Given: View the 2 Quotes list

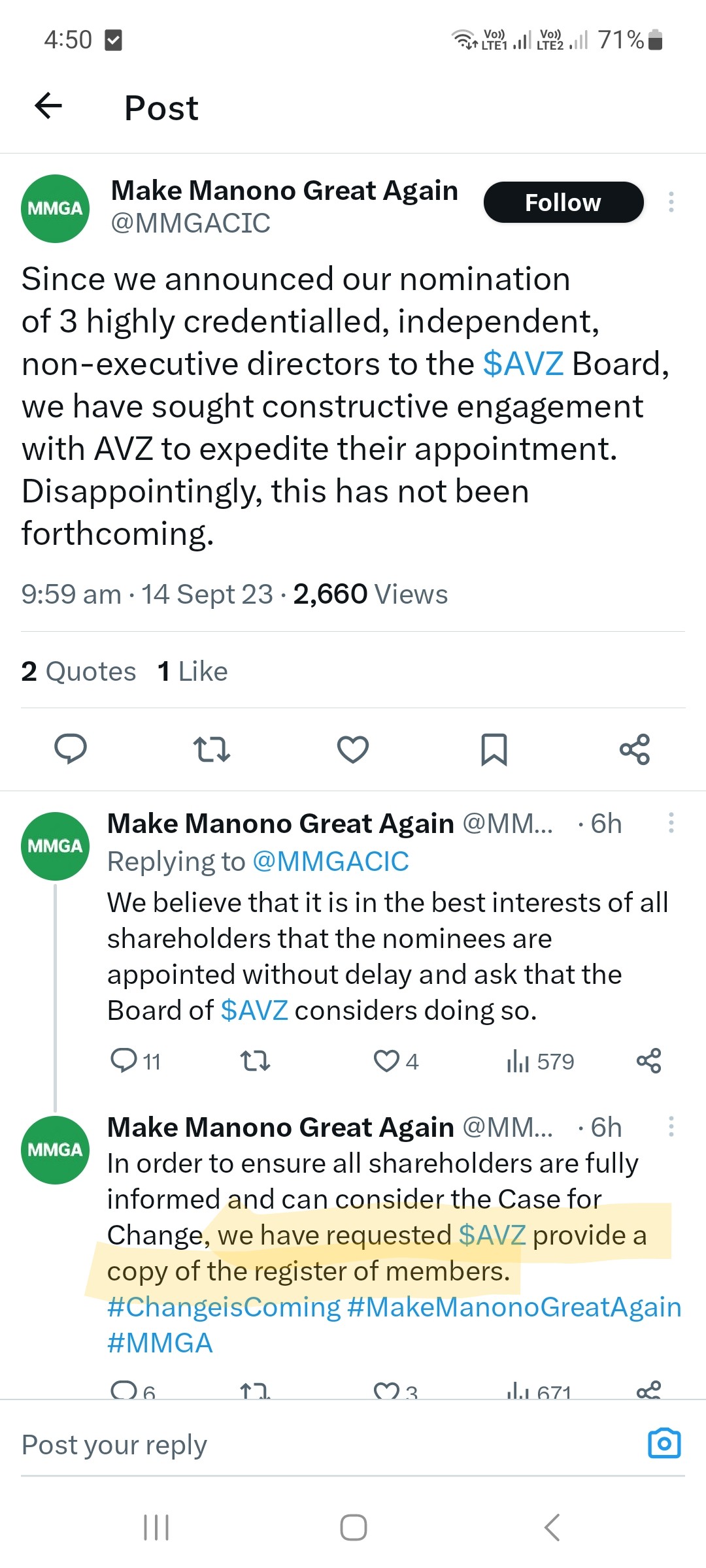Looking at the screenshot, I should point(78,671).
